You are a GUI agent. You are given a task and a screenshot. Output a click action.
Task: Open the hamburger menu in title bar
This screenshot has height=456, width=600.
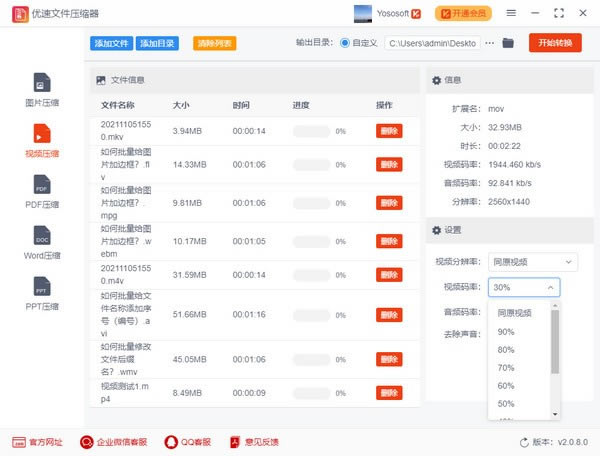tap(511, 13)
